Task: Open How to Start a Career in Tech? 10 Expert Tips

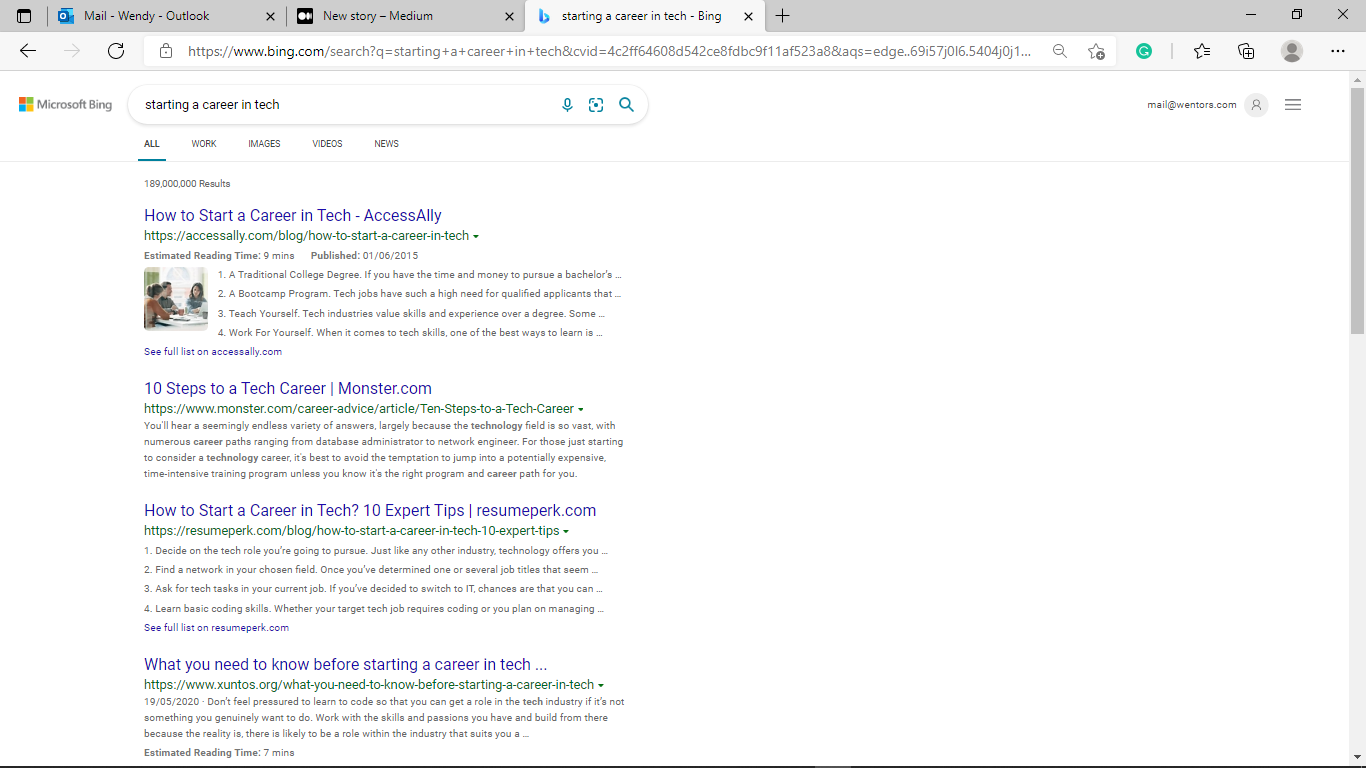Action: point(370,510)
